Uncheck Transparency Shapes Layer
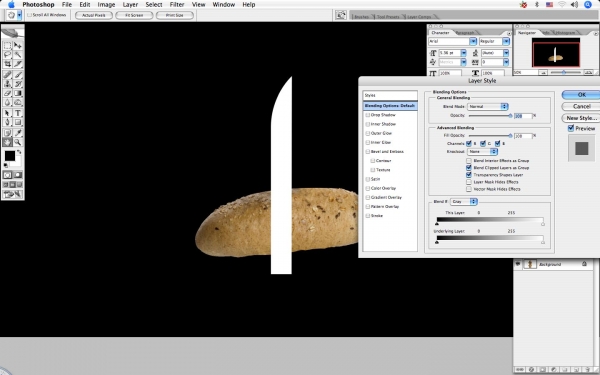The height and width of the screenshot is (375, 600). tap(469, 175)
